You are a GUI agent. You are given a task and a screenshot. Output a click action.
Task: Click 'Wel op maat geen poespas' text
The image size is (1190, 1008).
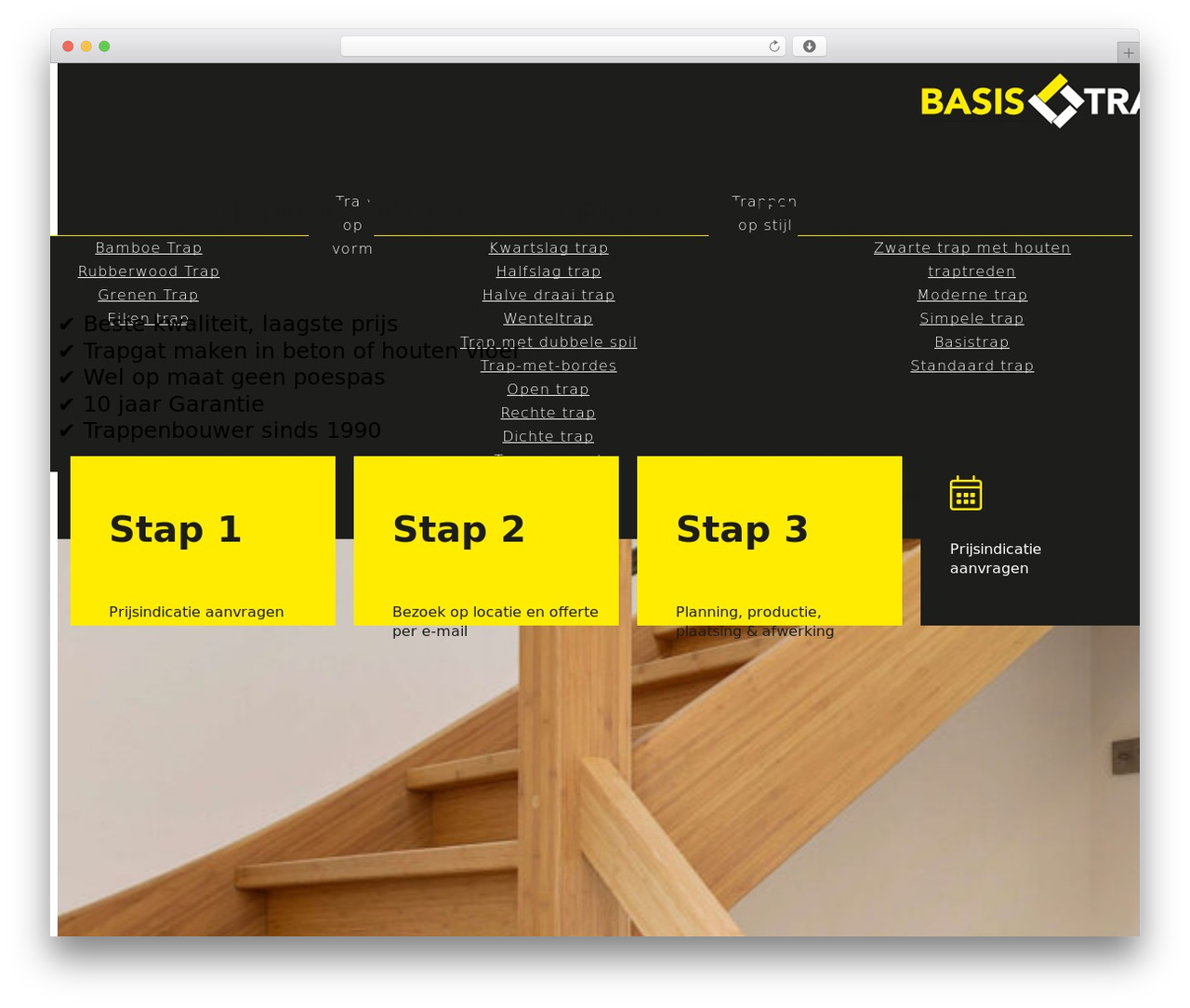(x=234, y=377)
